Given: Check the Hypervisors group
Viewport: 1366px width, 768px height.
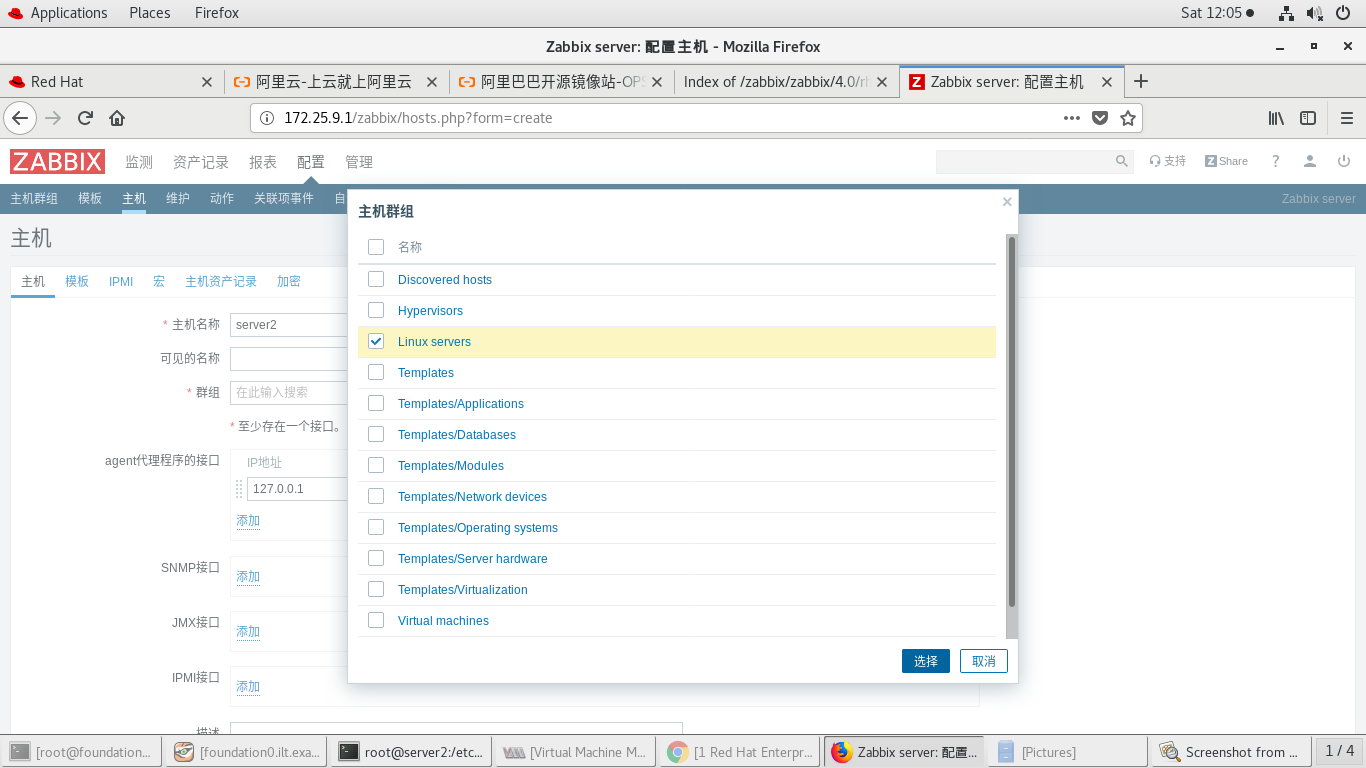Looking at the screenshot, I should pos(375,310).
